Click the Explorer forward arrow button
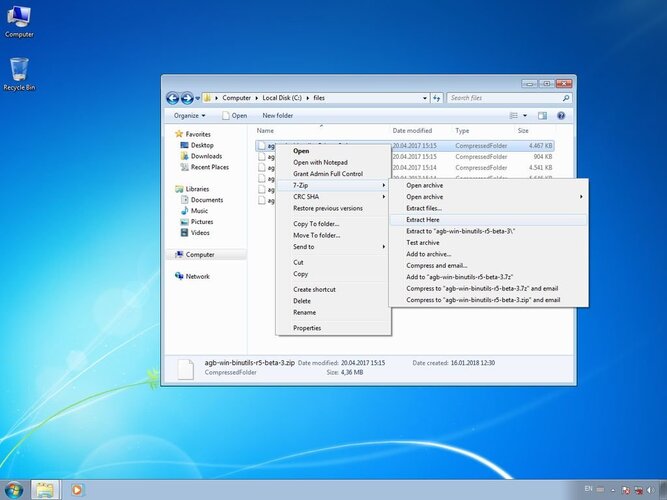Image resolution: width=667 pixels, height=500 pixels. tap(187, 98)
